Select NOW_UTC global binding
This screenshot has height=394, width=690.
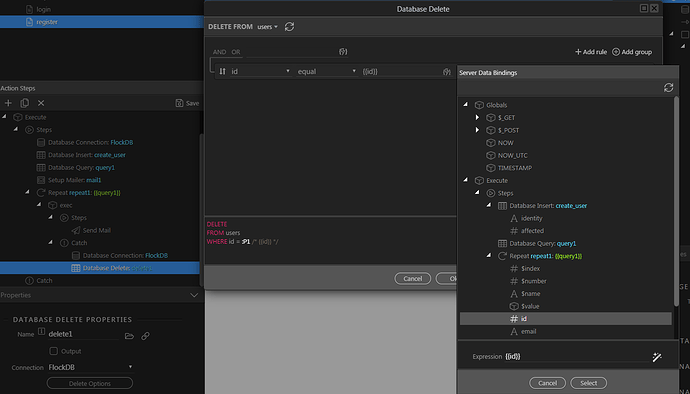tap(512, 155)
